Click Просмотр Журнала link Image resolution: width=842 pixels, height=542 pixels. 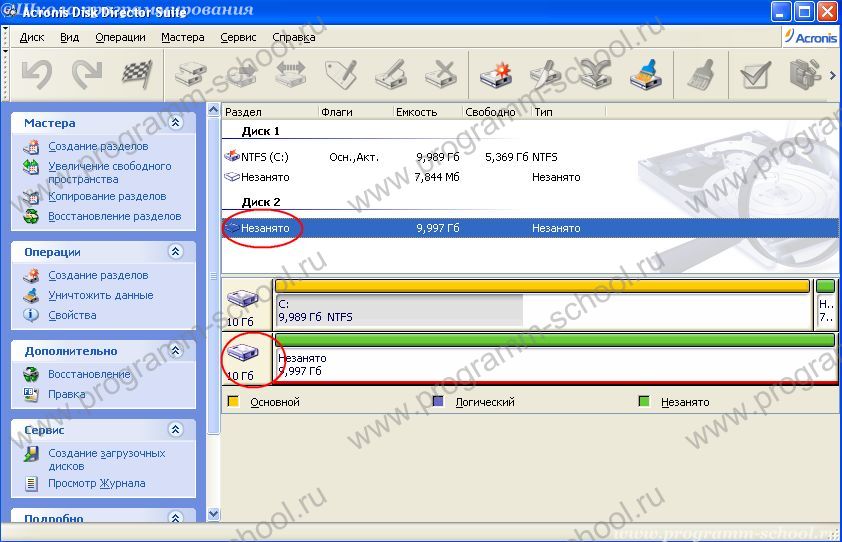click(97, 483)
